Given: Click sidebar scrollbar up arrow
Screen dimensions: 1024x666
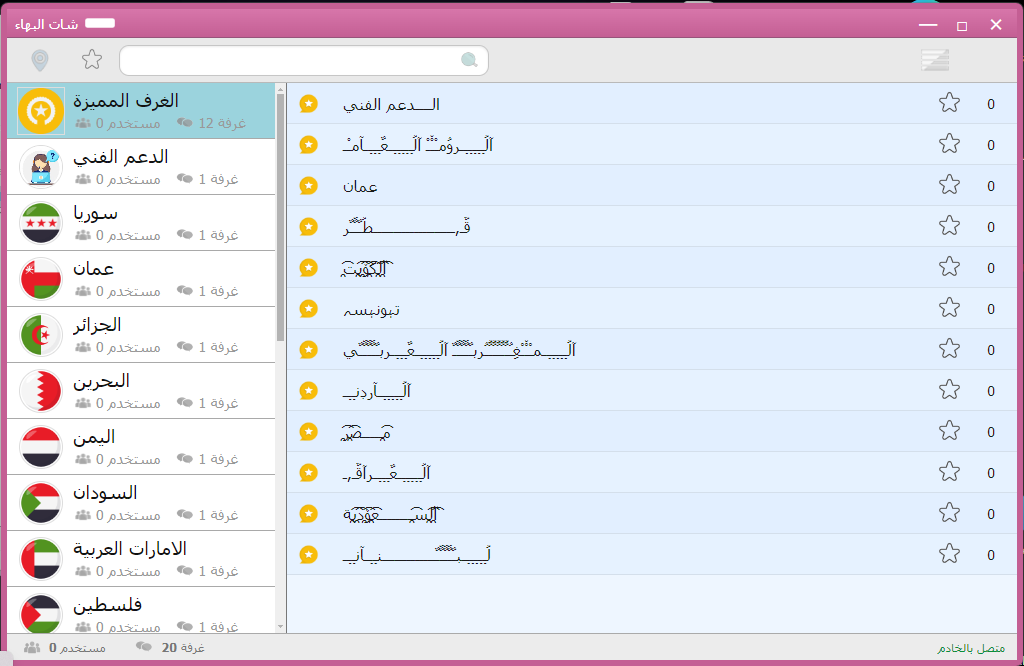Looking at the screenshot, I should click(281, 89).
